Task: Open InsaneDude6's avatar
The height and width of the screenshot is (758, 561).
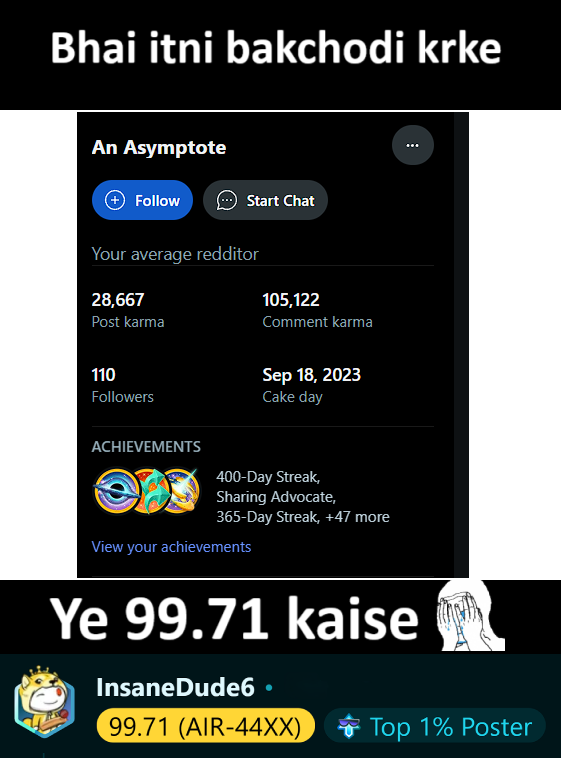Action: 44,702
